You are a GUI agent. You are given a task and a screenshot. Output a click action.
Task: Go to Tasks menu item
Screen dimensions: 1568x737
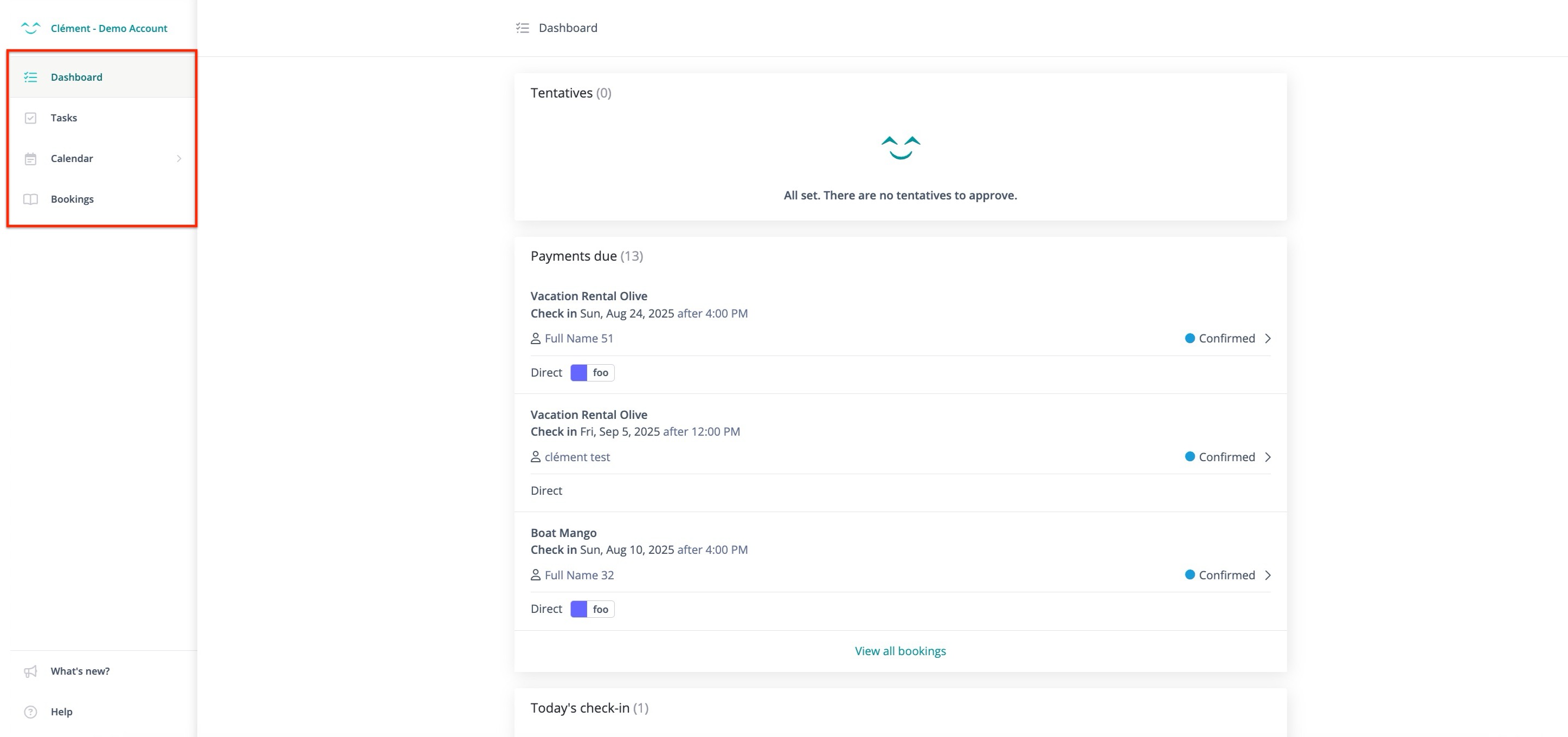click(x=64, y=118)
